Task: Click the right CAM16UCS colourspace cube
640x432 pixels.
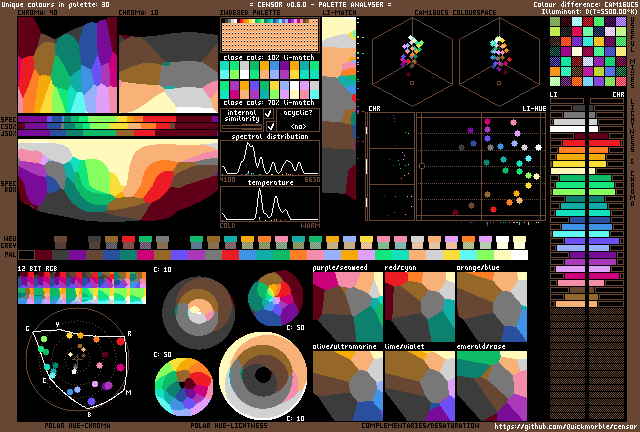Action: point(496,58)
